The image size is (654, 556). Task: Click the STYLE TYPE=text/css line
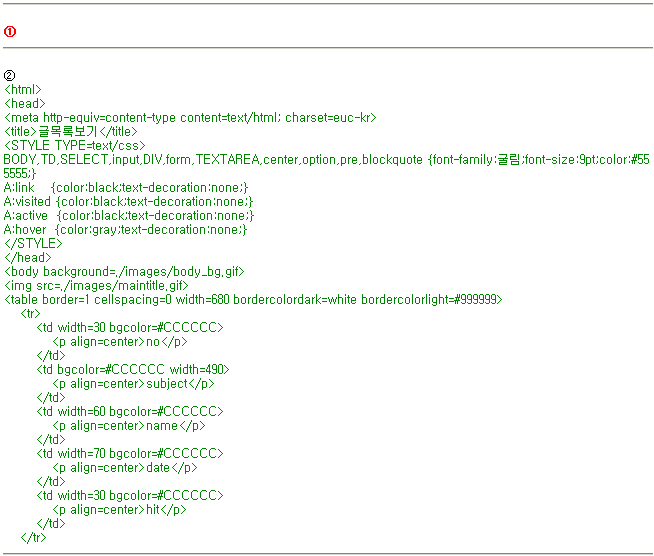click(75, 146)
